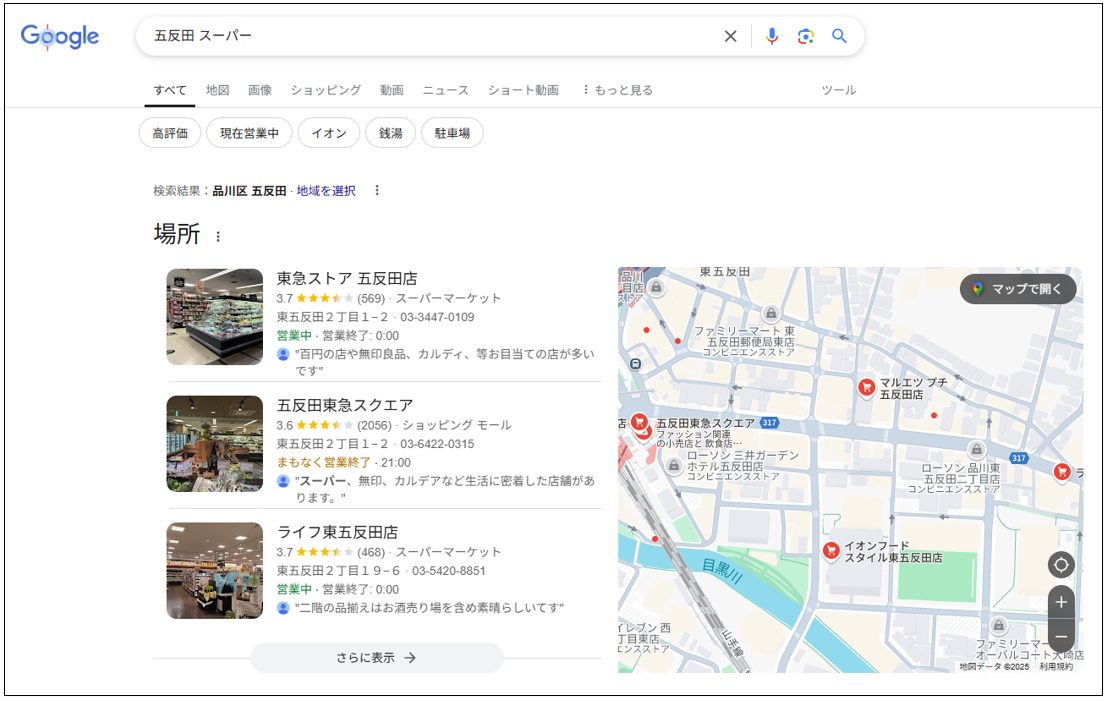Image resolution: width=1107 pixels, height=701 pixels.
Task: Click the マルエツ プチ 五反田店 map pin
Action: click(x=866, y=388)
